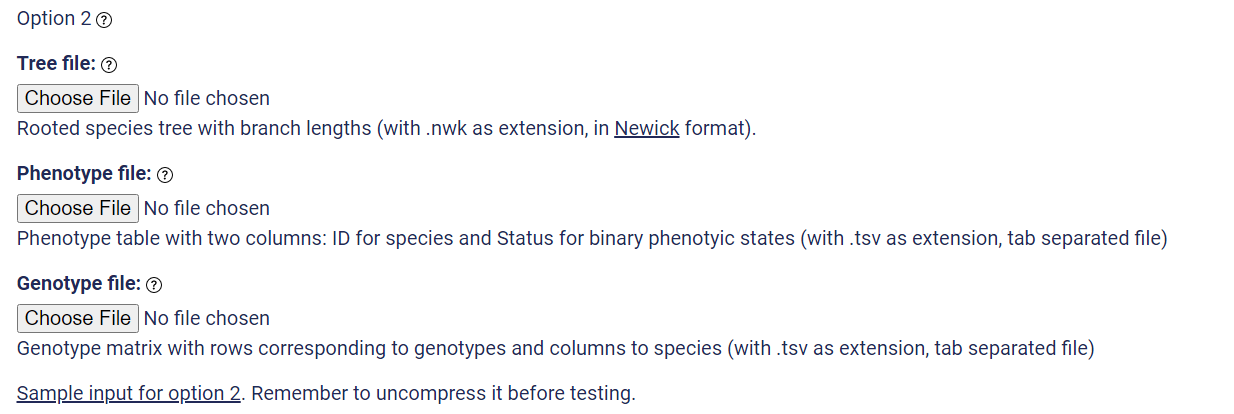Show help tooltip for Tree file
The image size is (1234, 414).
pyautogui.click(x=110, y=65)
